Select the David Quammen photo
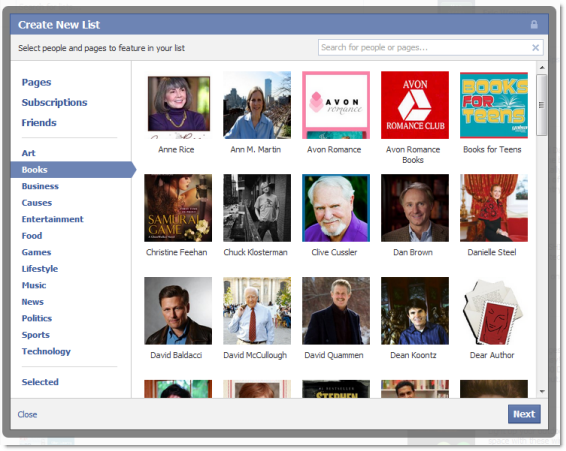 click(x=336, y=311)
